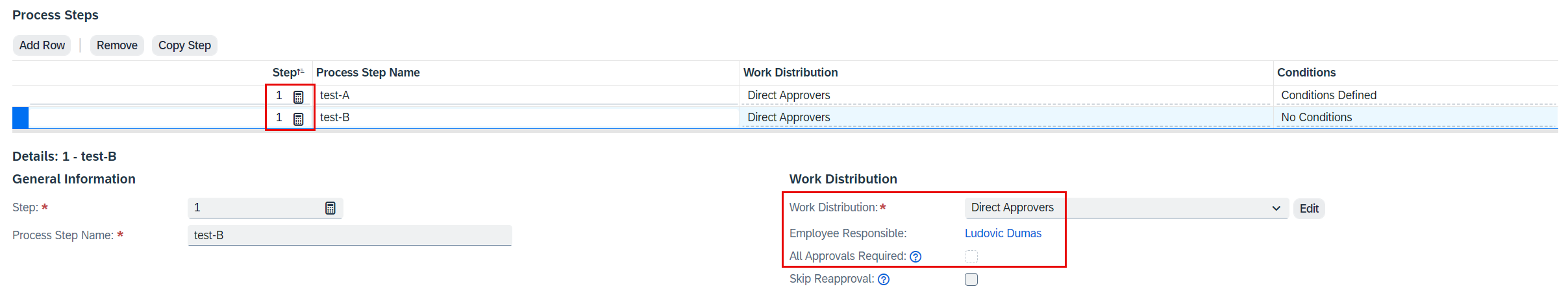Enable the Skip Reapproval checkbox
Screen dimensions: 1568x293
971,279
